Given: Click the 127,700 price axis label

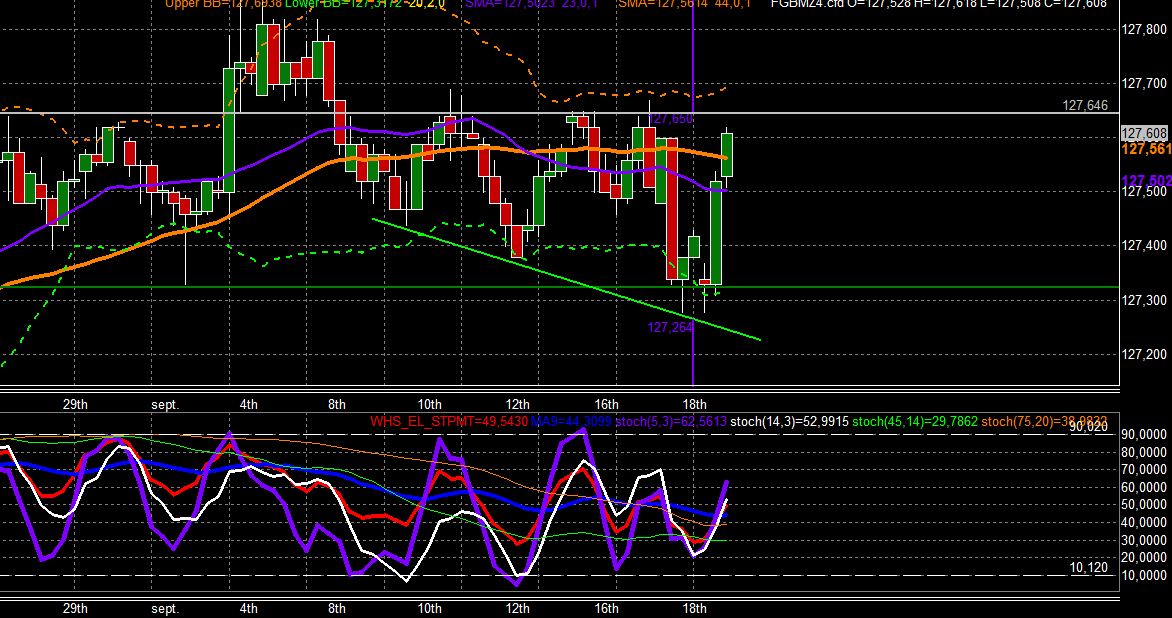Looking at the screenshot, I should [x=1145, y=84].
